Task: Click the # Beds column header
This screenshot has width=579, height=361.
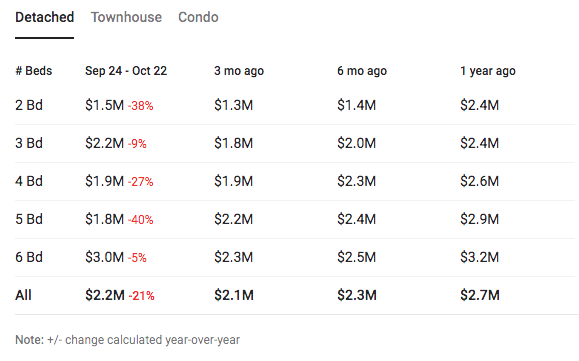Action: click(34, 71)
